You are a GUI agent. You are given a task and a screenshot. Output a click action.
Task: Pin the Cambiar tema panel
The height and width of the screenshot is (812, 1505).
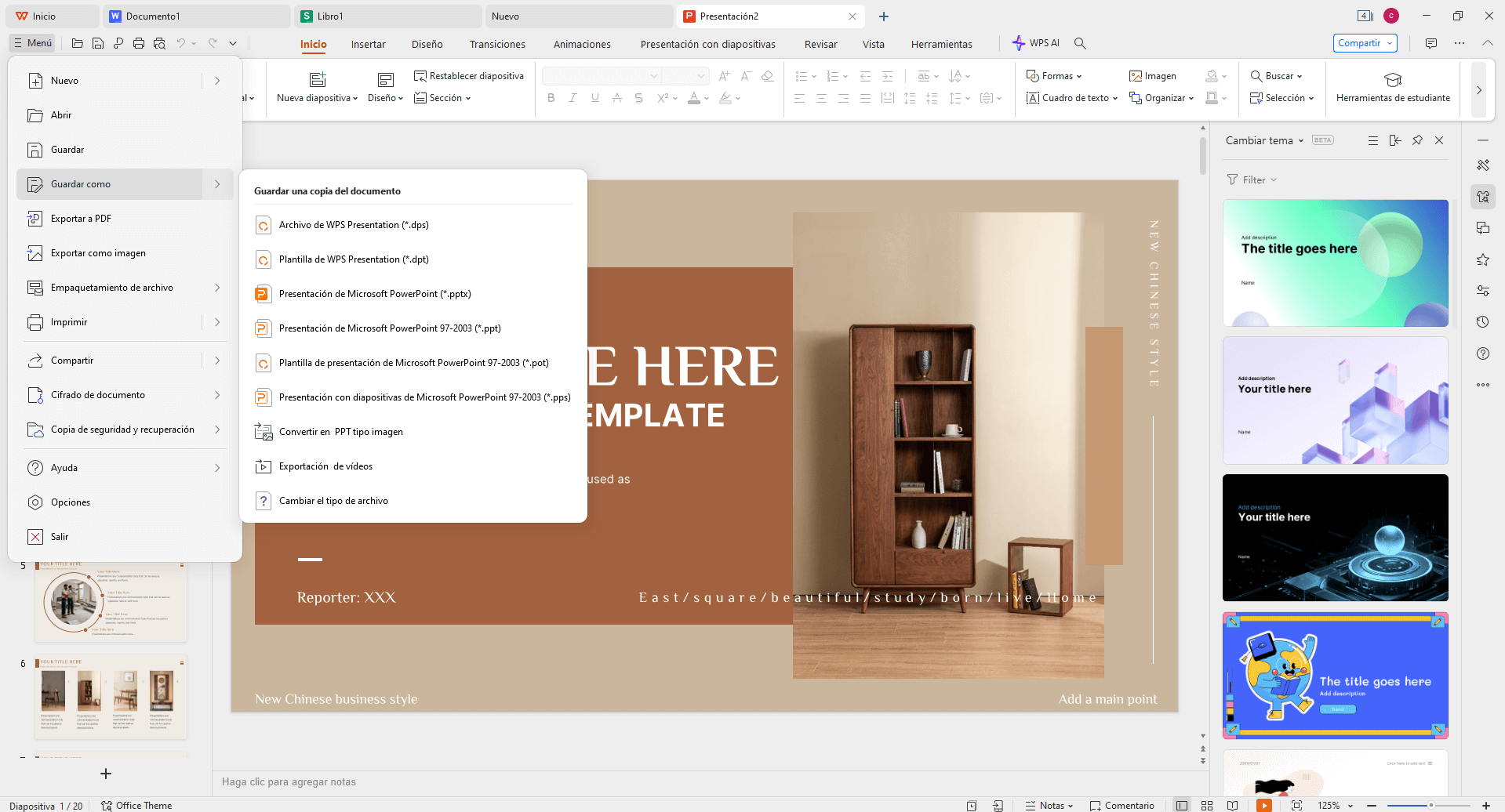click(x=1417, y=140)
